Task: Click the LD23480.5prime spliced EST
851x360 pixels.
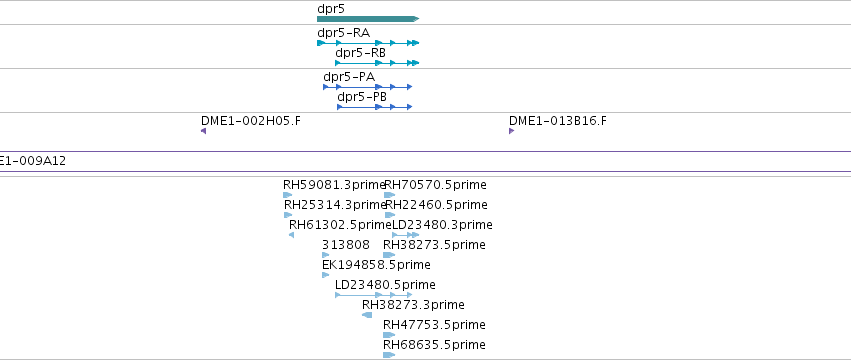Action: (373, 295)
